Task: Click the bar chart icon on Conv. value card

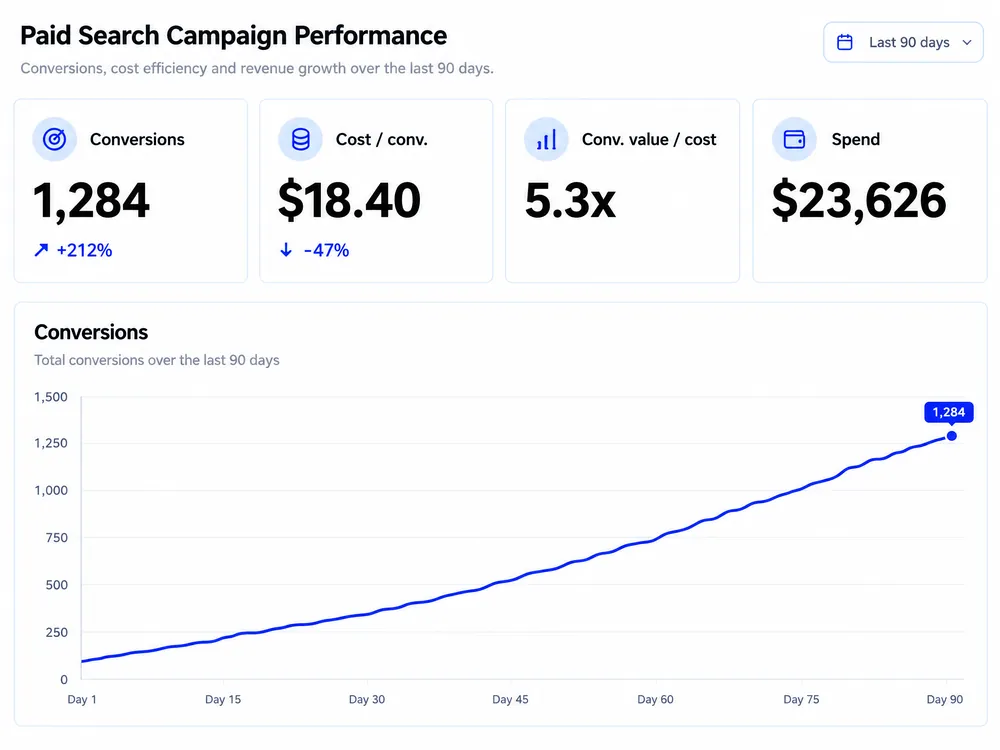Action: point(547,139)
